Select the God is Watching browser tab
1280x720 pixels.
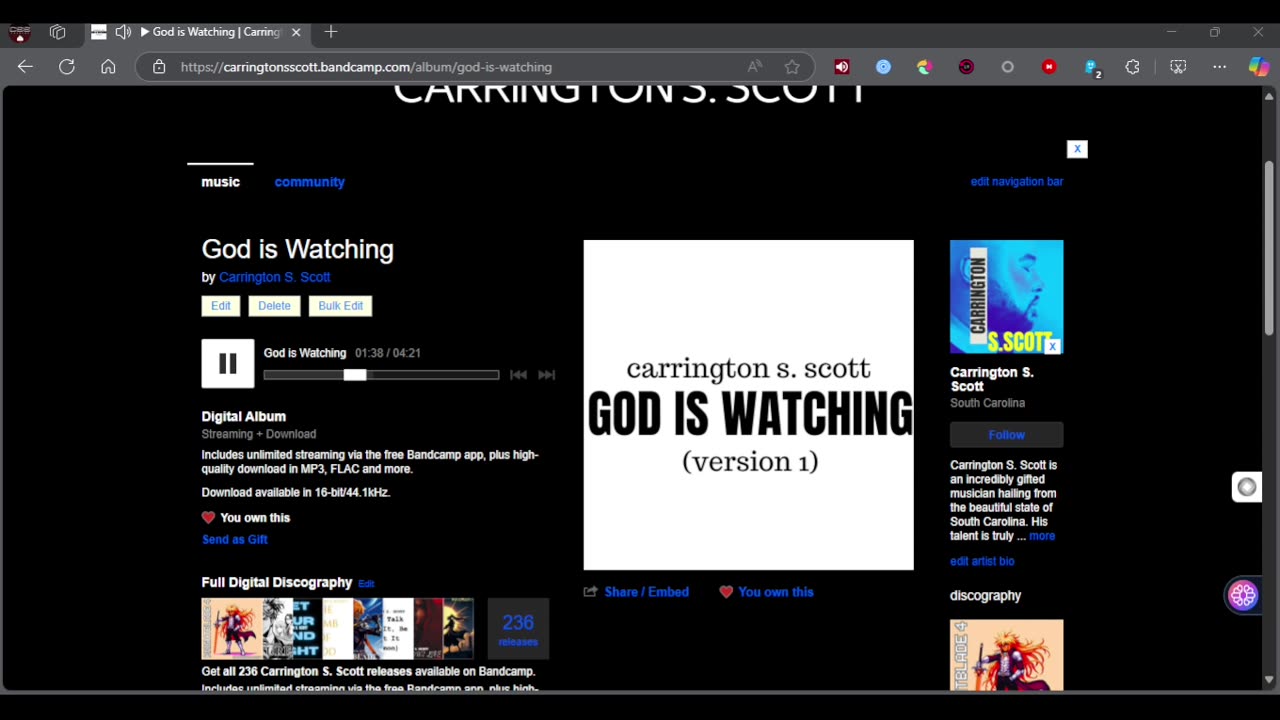click(x=197, y=32)
